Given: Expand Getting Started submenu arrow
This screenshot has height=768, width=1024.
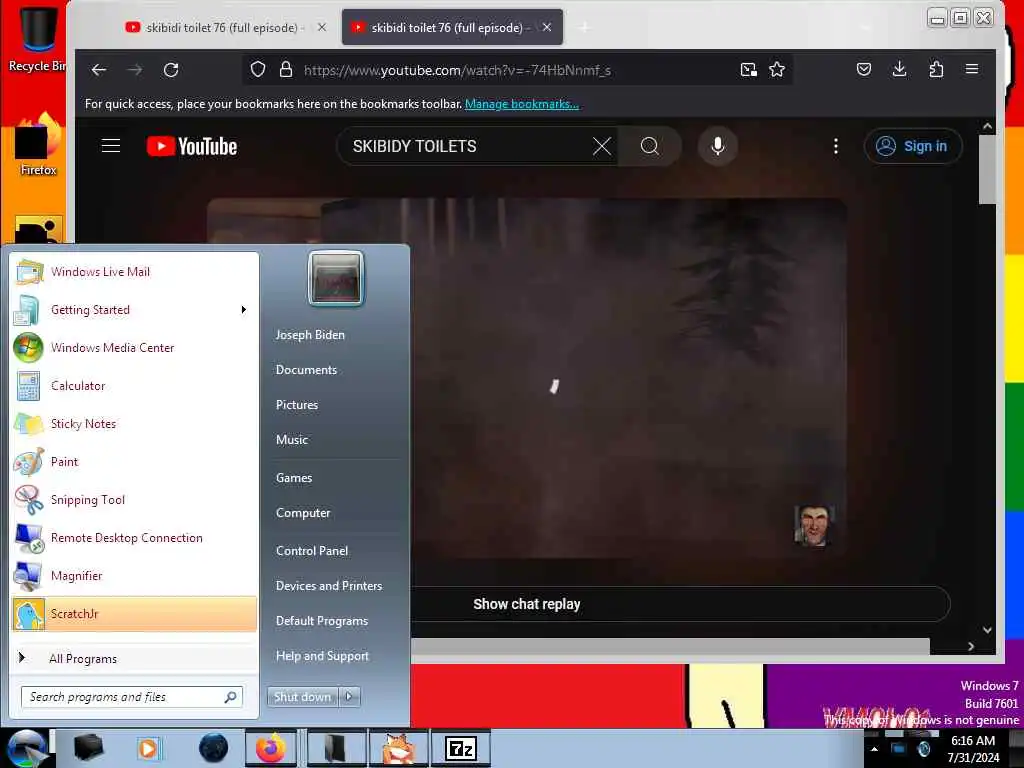Looking at the screenshot, I should tap(244, 310).
